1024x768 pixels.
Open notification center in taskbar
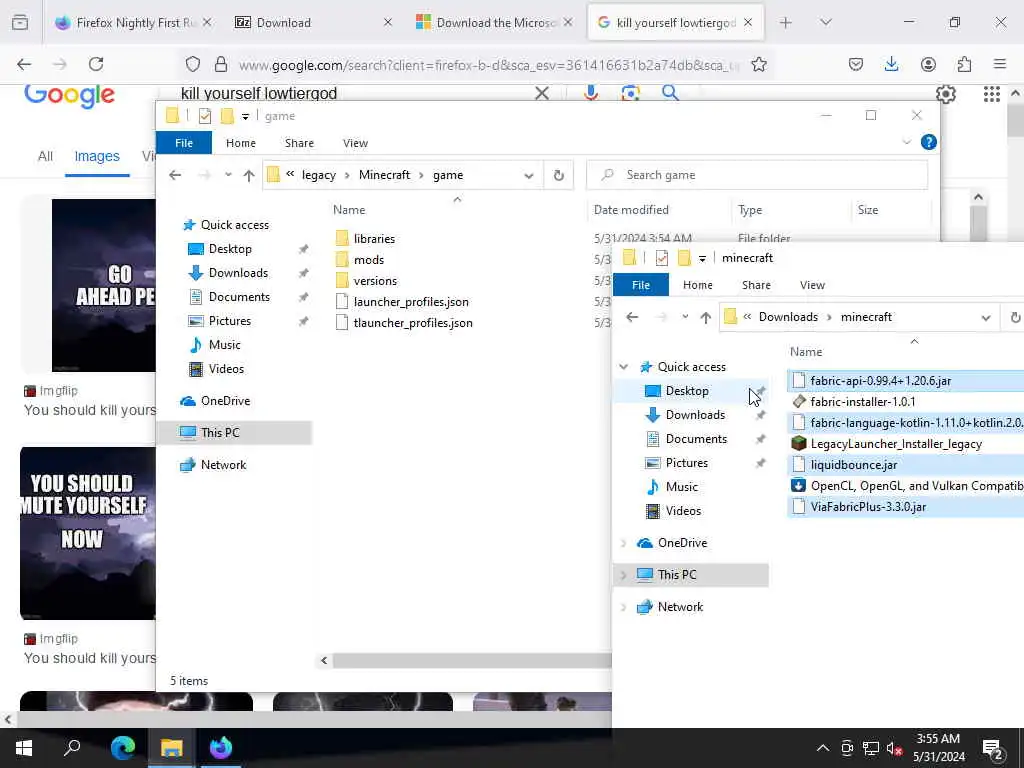point(992,748)
